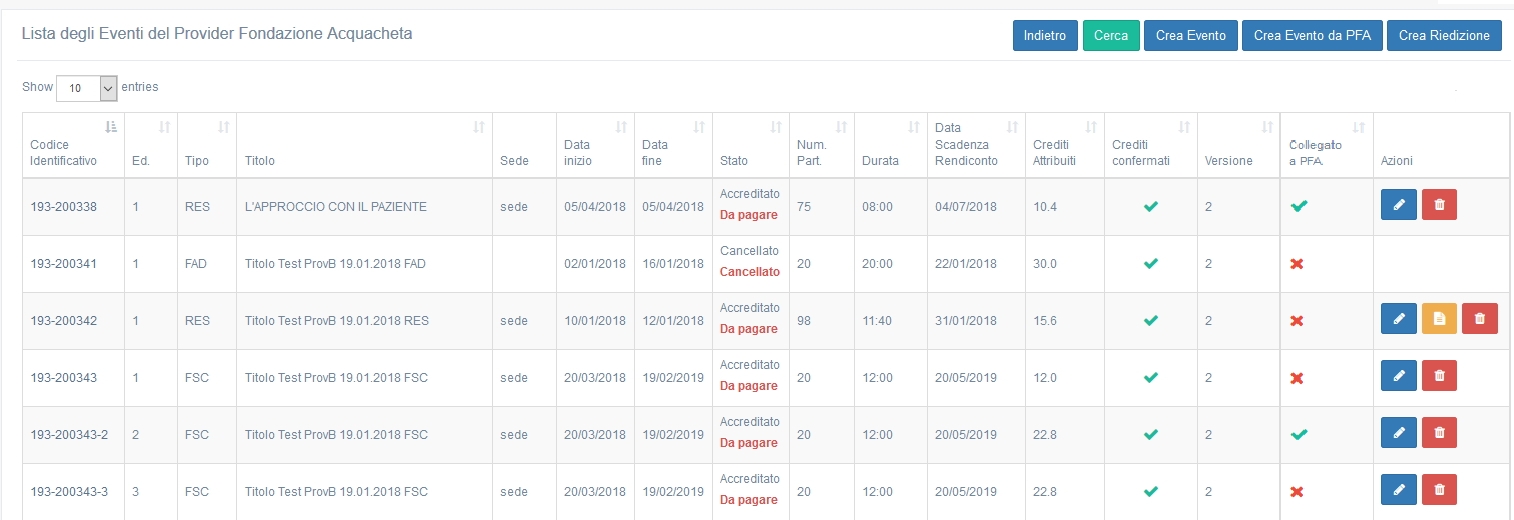Sort table by Num. Part. column
Viewport: 1514px width, 520px height.
[x=841, y=127]
